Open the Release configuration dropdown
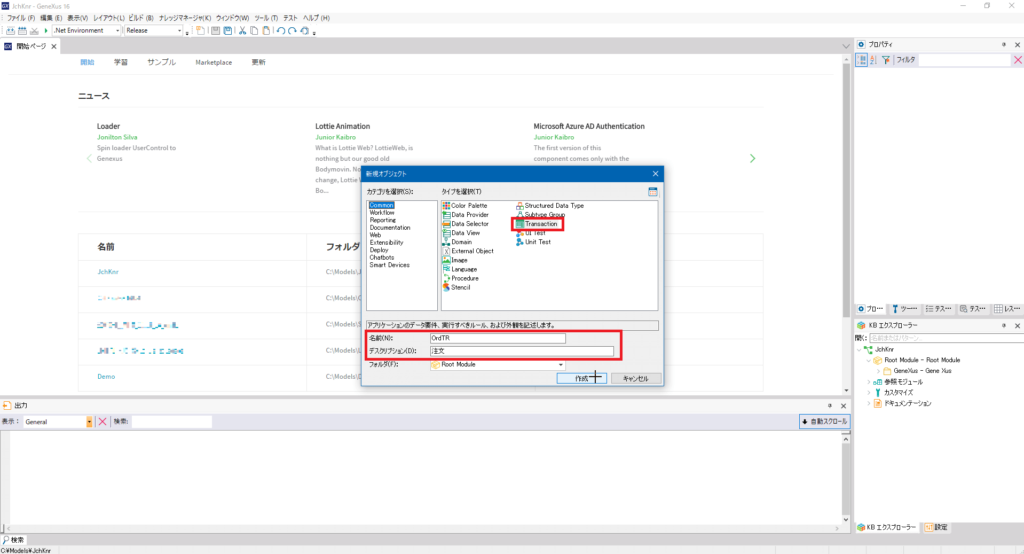 tap(153, 31)
